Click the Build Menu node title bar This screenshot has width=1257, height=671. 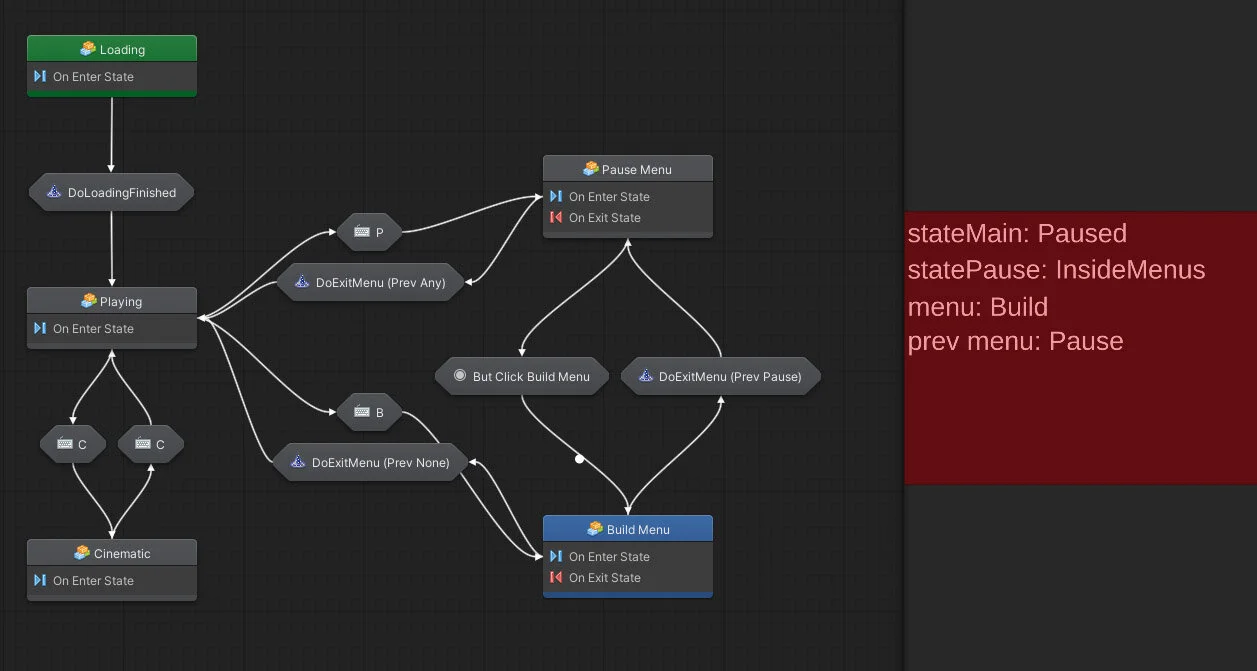(x=627, y=528)
